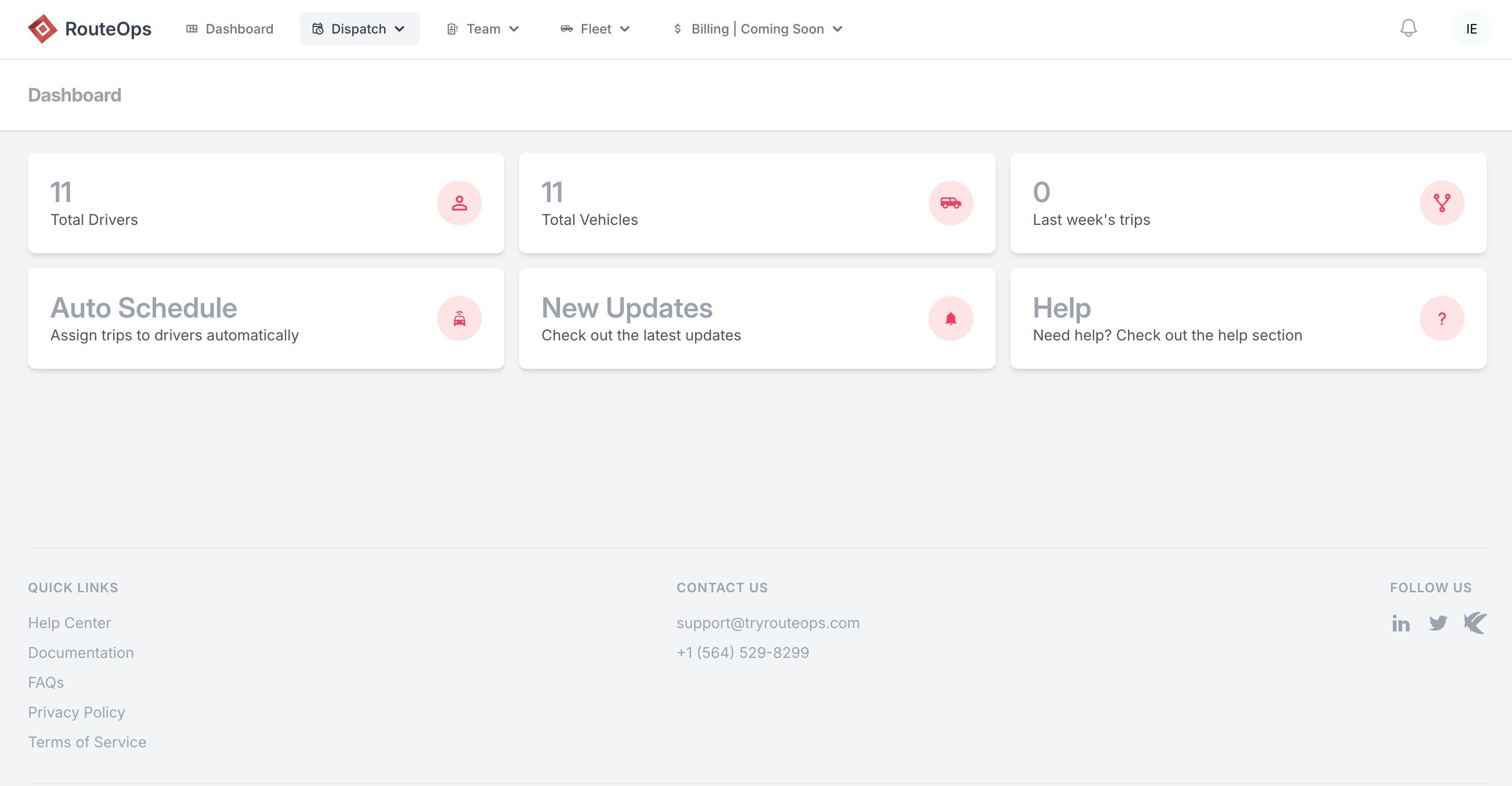Open the Privacy Policy link
The height and width of the screenshot is (786, 1512).
(76, 712)
